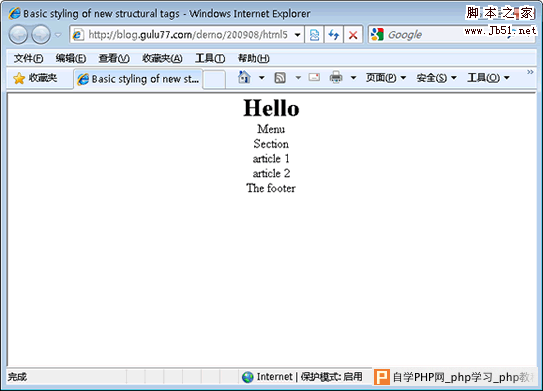Screen dimensions: 543x391
Task: Click the Compatibility View icon
Action: pos(314,35)
